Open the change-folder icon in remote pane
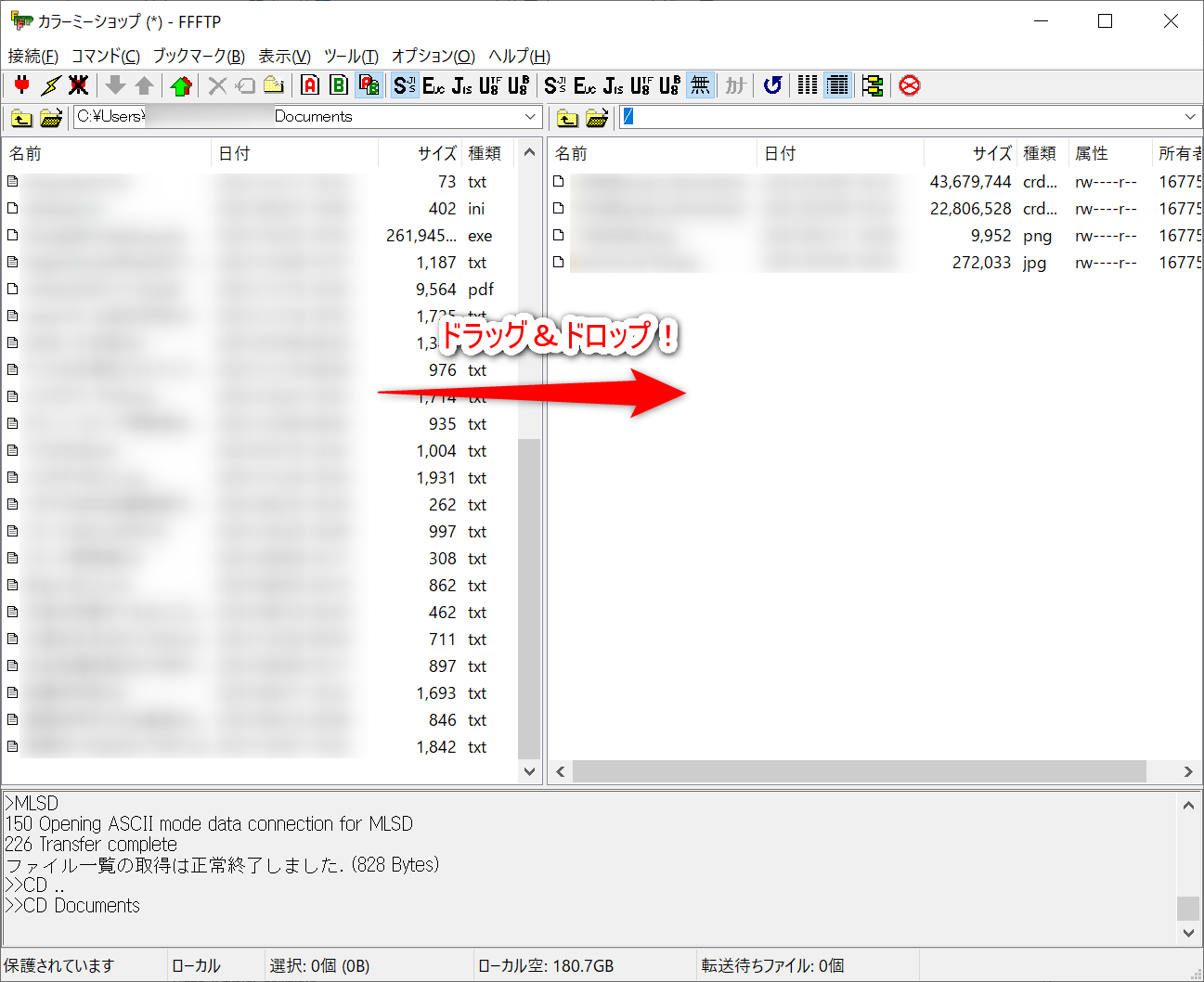 pyautogui.click(x=597, y=117)
